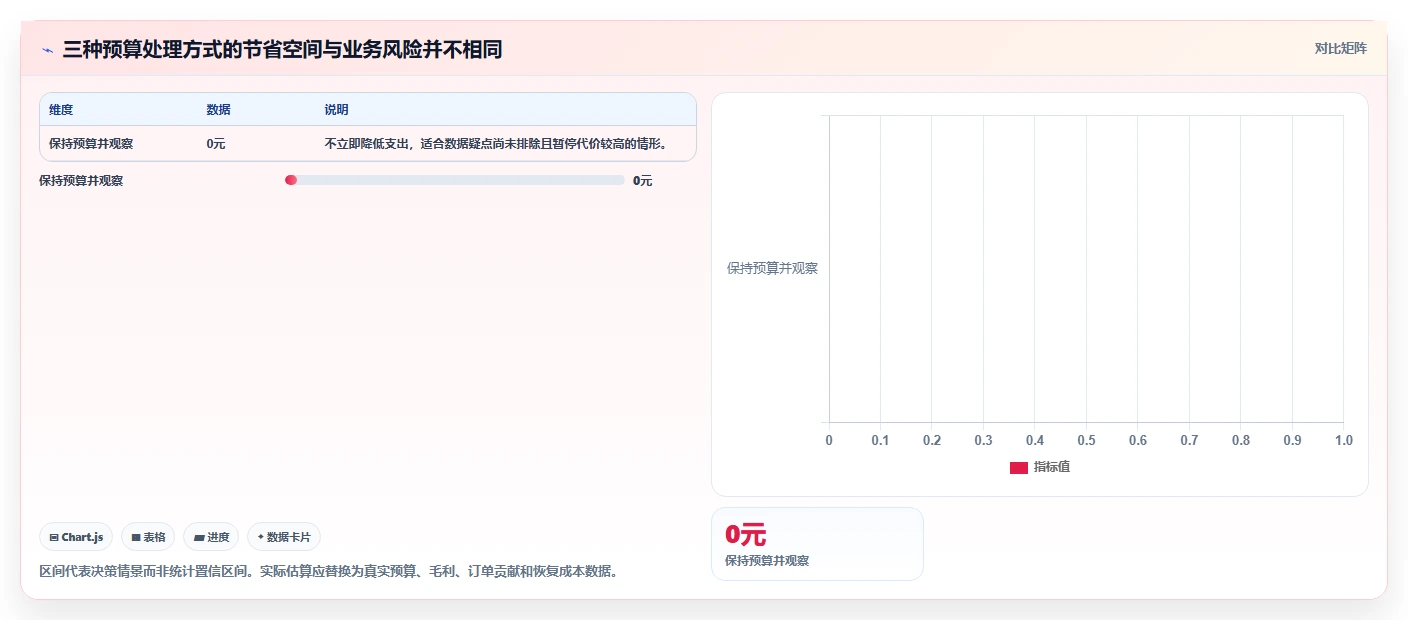
Task: Click the red progress bar knob
Action: click(x=291, y=180)
